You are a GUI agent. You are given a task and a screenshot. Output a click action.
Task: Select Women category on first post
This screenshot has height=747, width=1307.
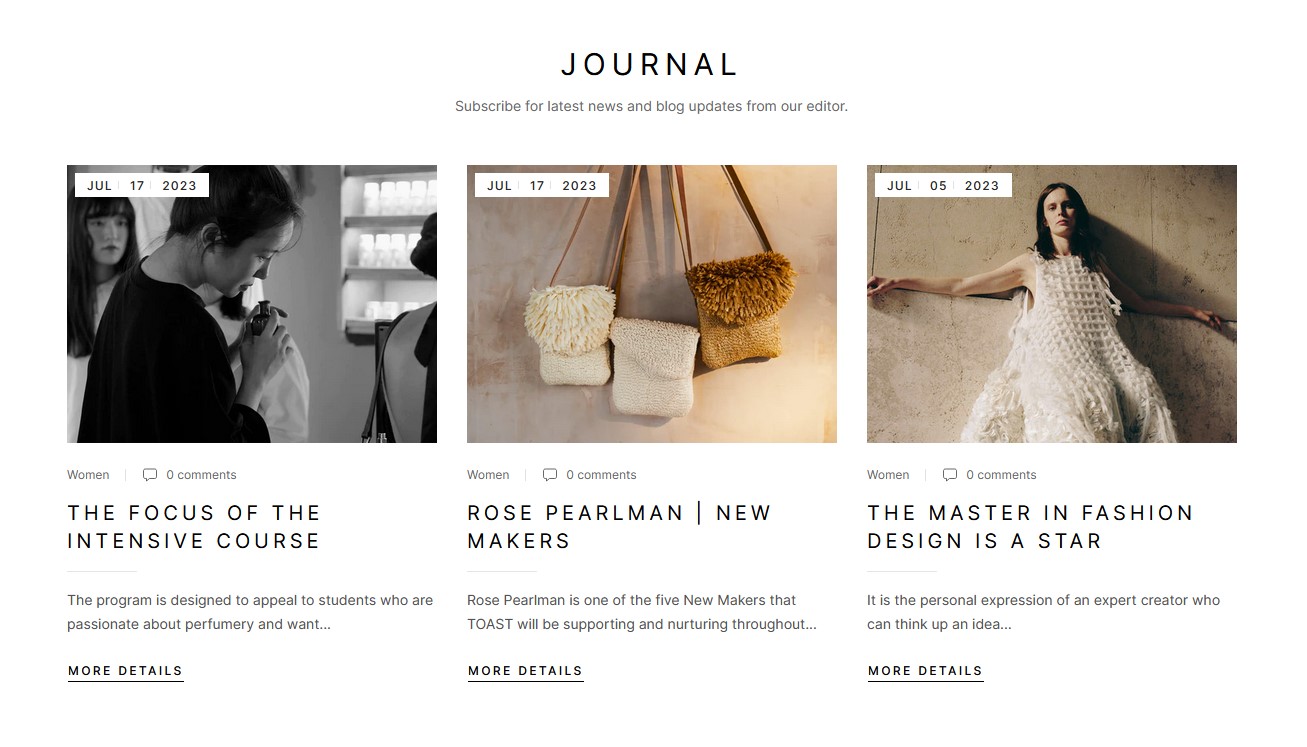tap(88, 475)
